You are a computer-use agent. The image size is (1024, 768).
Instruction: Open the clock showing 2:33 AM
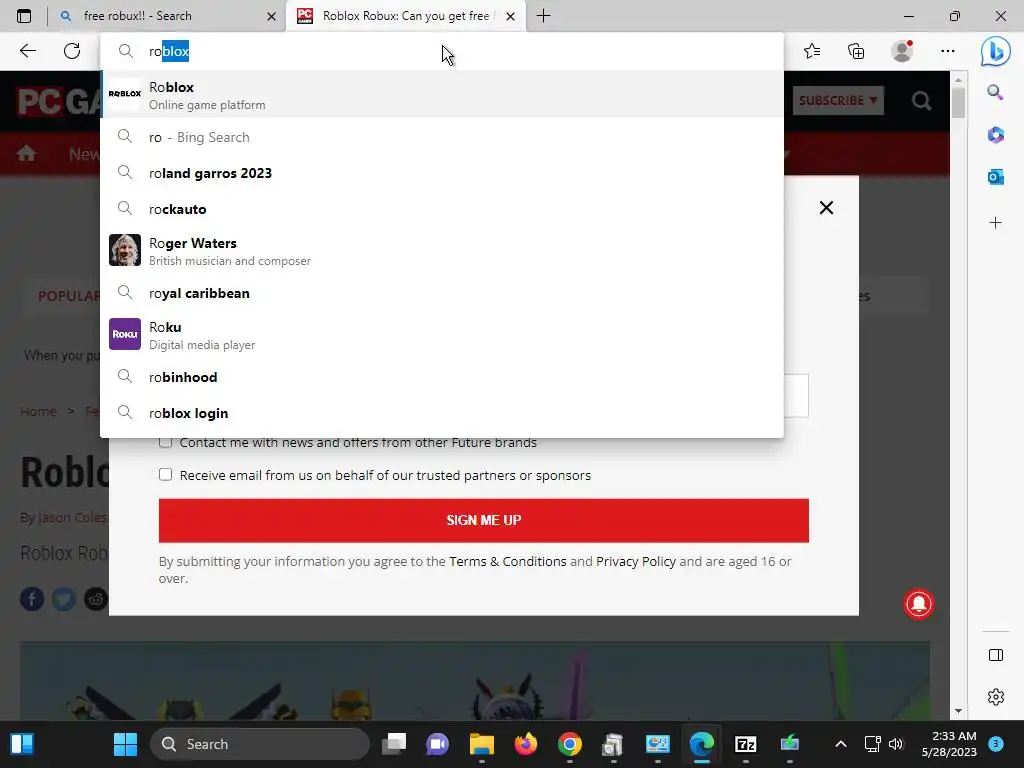click(949, 744)
